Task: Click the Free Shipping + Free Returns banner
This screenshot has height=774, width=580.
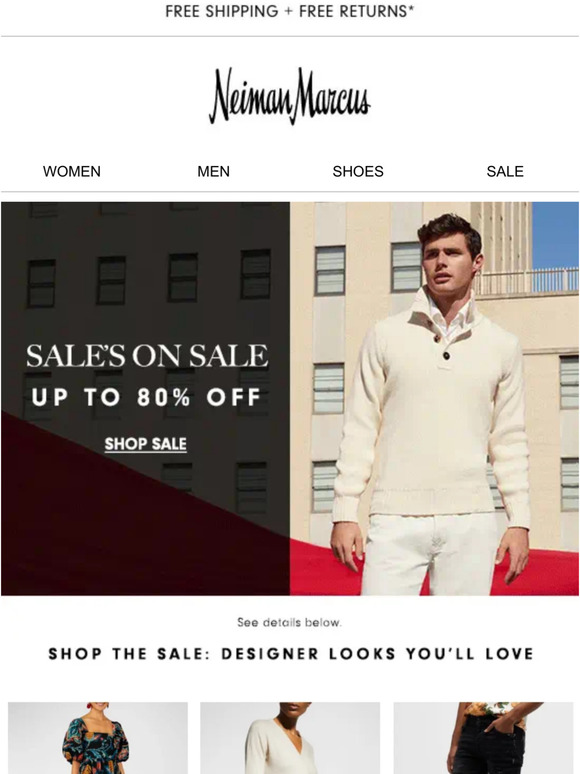Action: click(290, 11)
